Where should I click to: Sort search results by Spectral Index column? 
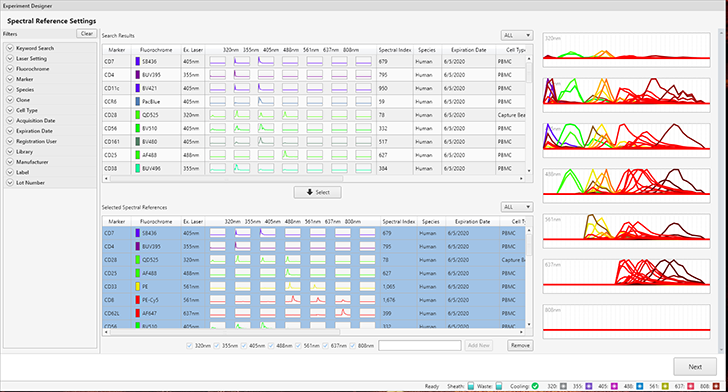point(395,50)
